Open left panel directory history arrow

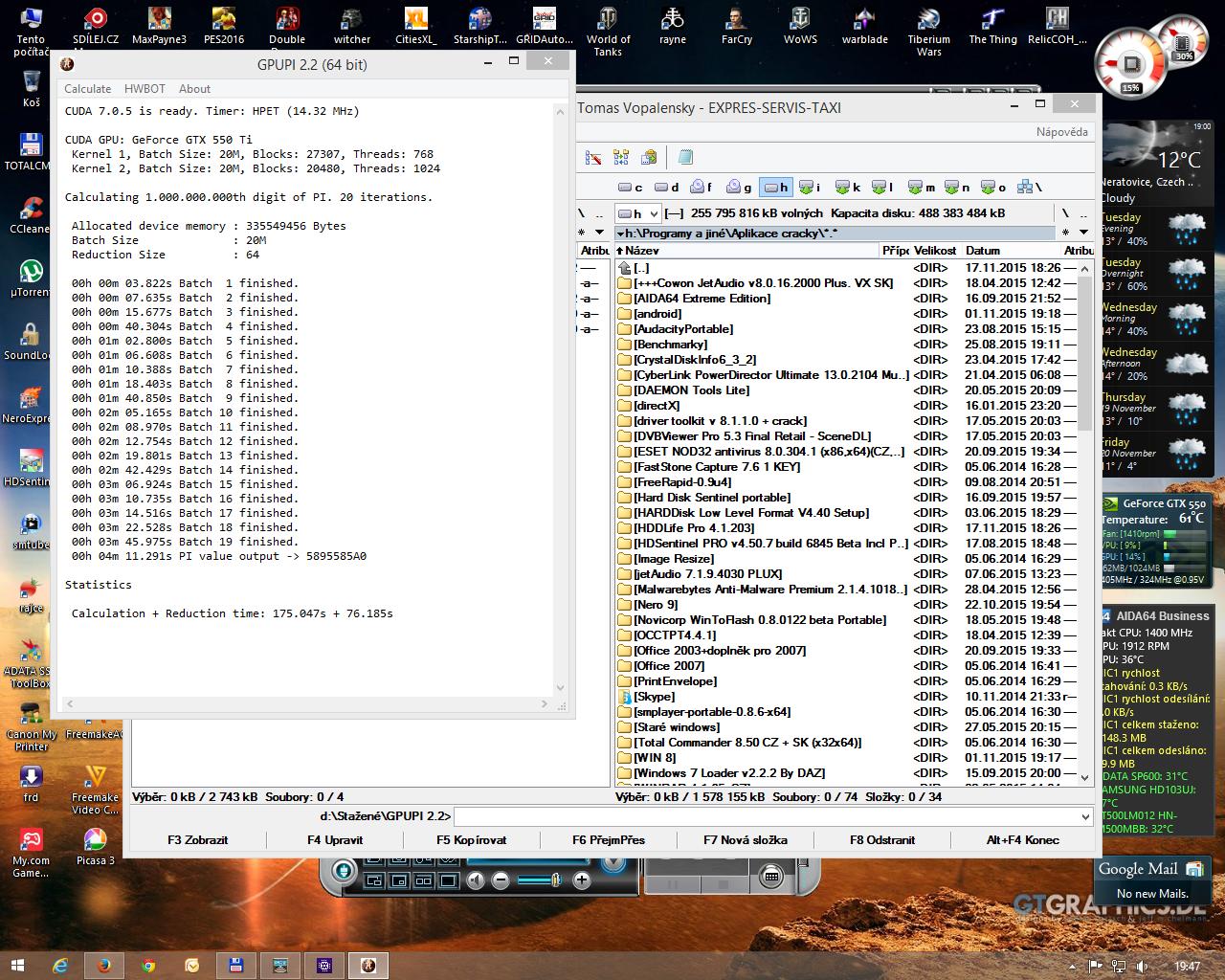600,233
